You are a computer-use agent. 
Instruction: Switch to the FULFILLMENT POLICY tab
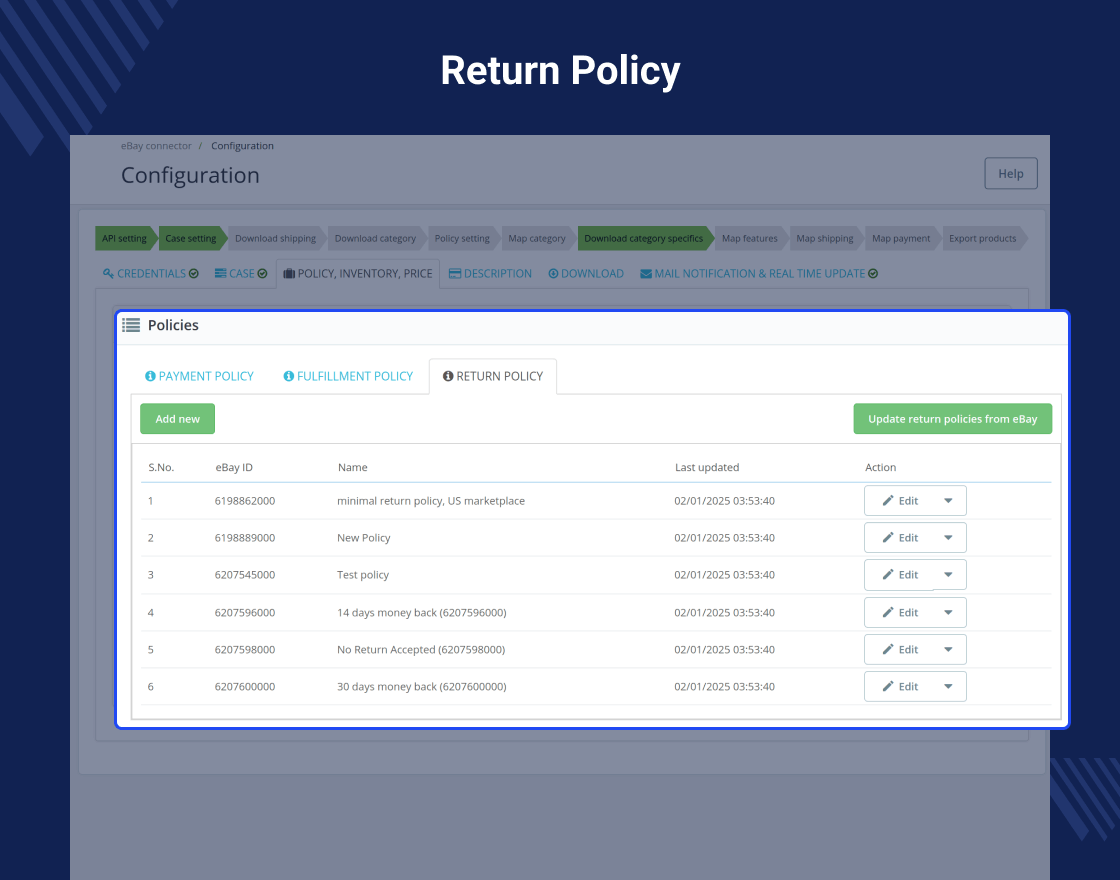(349, 376)
